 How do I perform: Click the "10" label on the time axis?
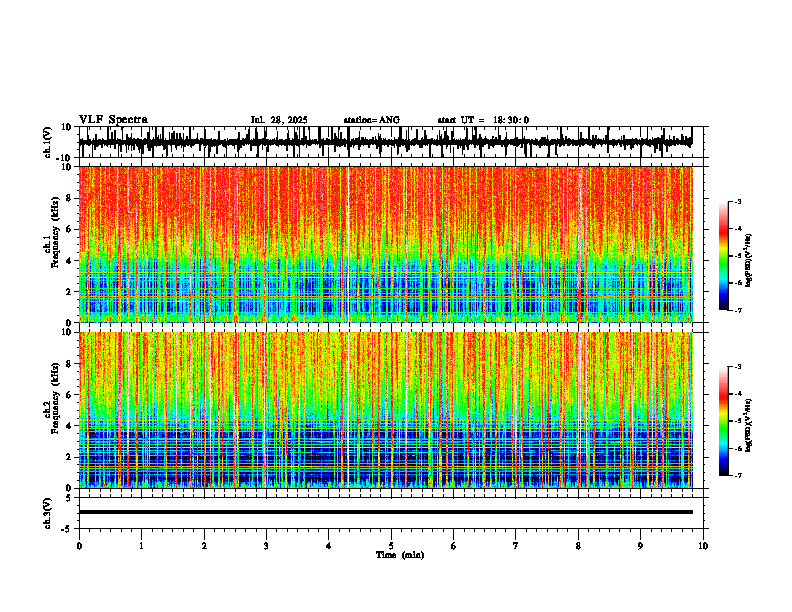[703, 546]
